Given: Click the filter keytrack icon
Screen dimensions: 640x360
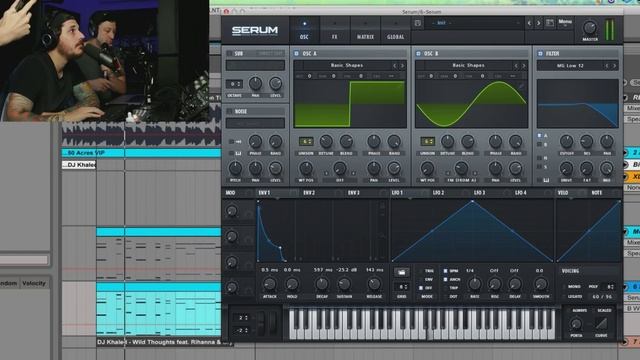Looking at the screenshot, I should point(546,180).
